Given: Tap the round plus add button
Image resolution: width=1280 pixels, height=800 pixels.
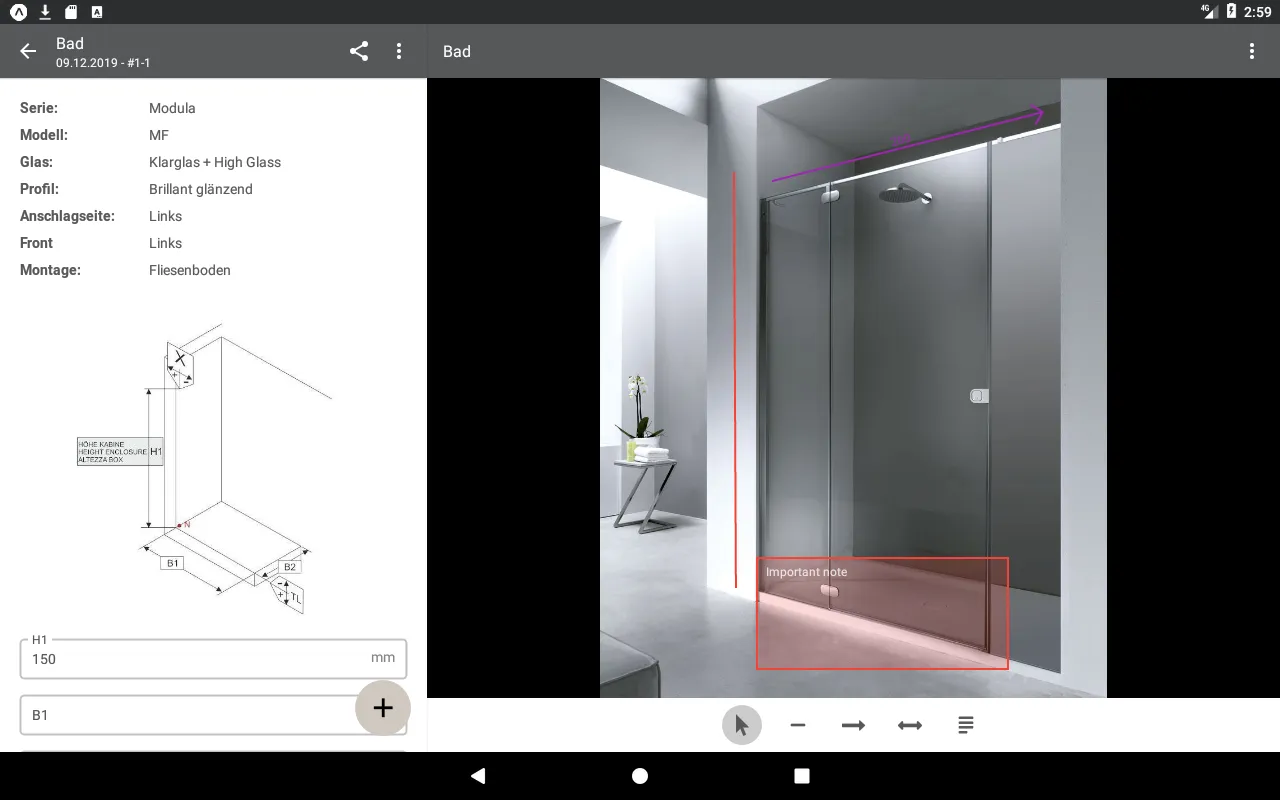Looking at the screenshot, I should (383, 708).
